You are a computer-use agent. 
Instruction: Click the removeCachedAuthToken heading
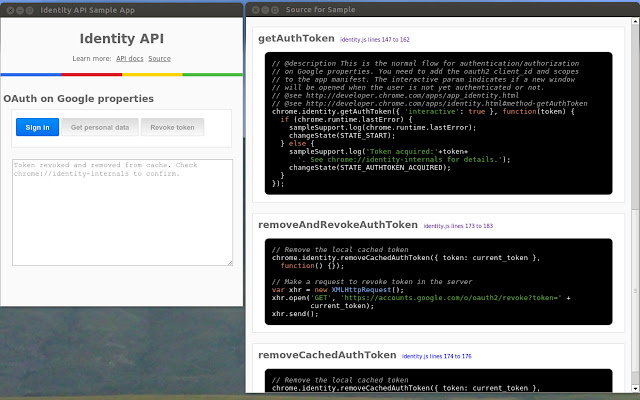tap(327, 355)
